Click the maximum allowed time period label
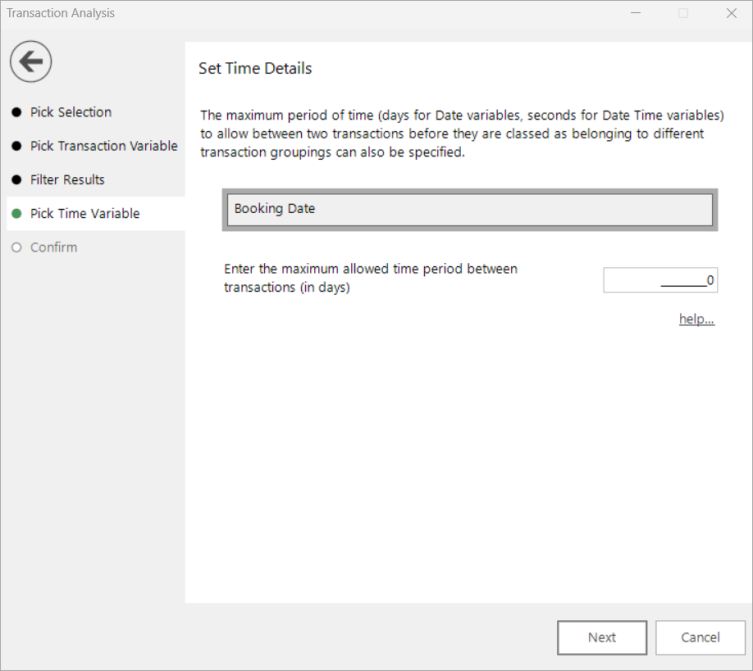The image size is (753, 671). pyautogui.click(x=371, y=278)
